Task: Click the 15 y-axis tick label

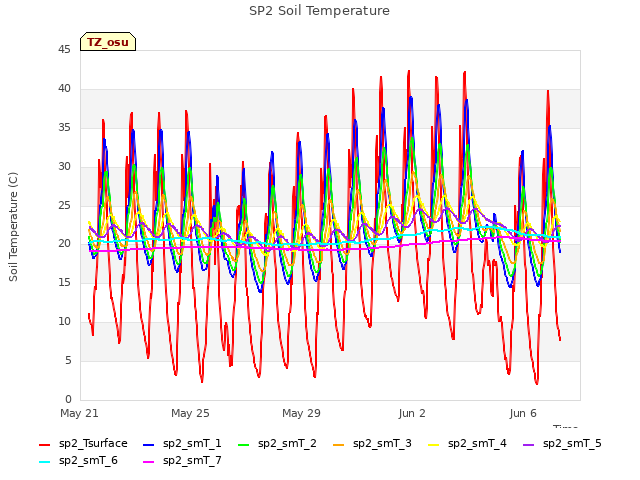Action: pyautogui.click(x=64, y=282)
